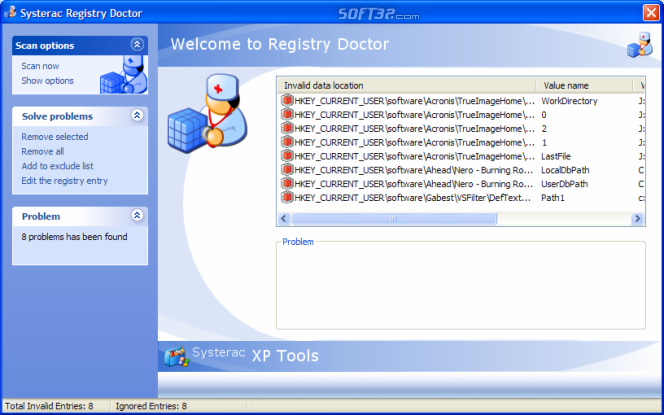The width and height of the screenshot is (664, 415).
Task: Start a scan with Scan now
Action: [40, 66]
